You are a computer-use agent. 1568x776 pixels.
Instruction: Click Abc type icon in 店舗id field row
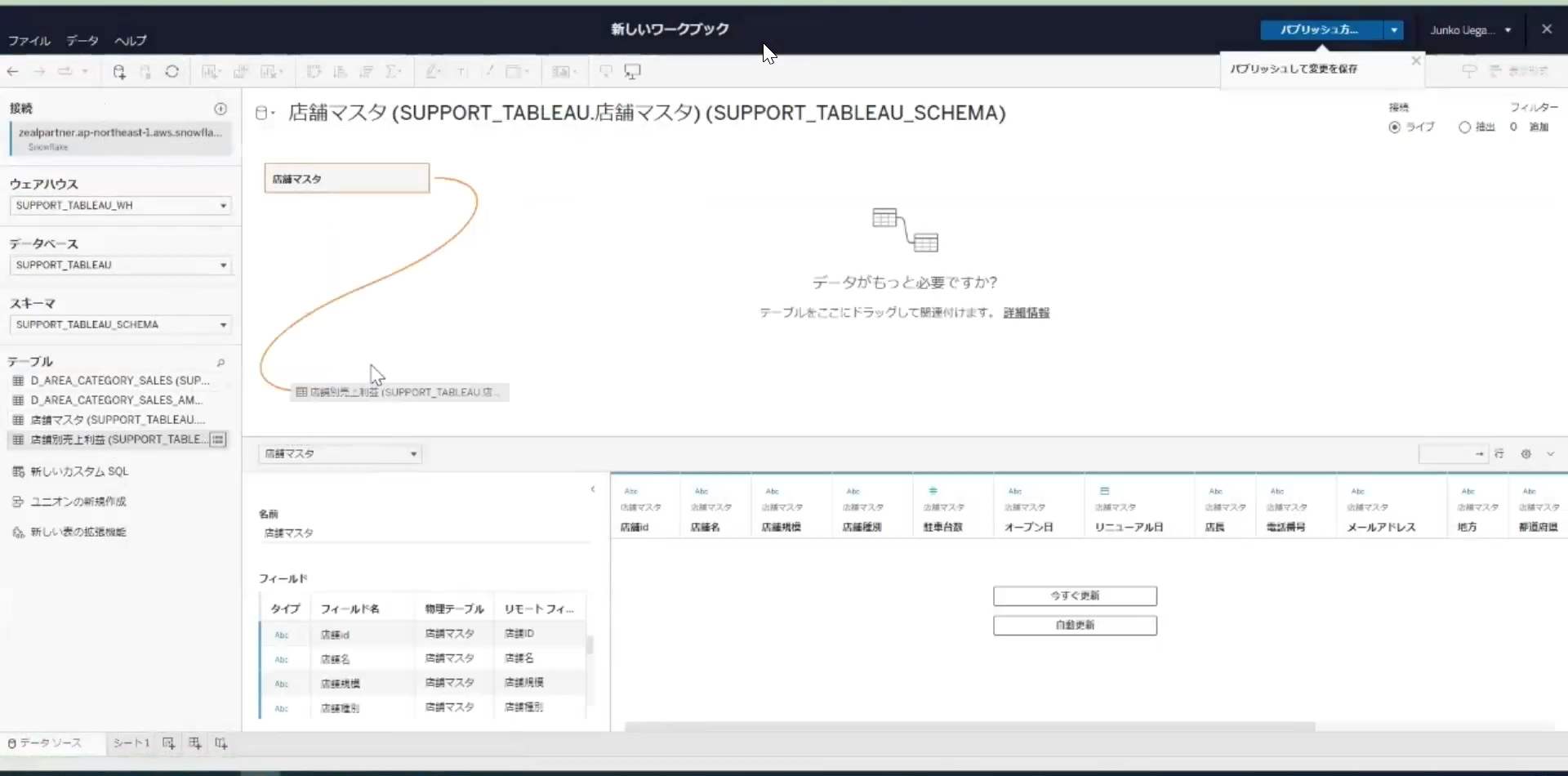[x=282, y=635]
